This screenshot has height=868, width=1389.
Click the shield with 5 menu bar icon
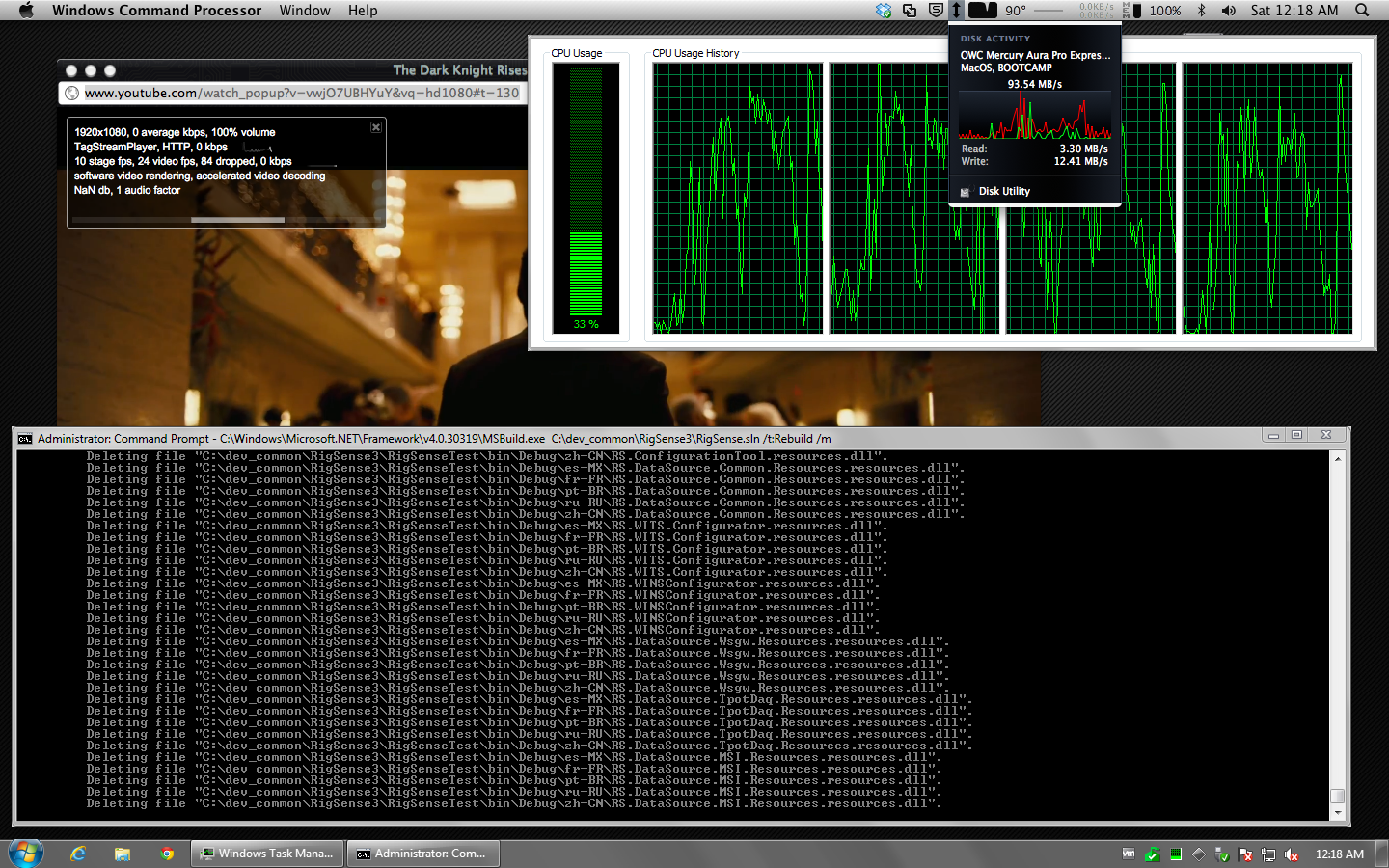coord(936,10)
